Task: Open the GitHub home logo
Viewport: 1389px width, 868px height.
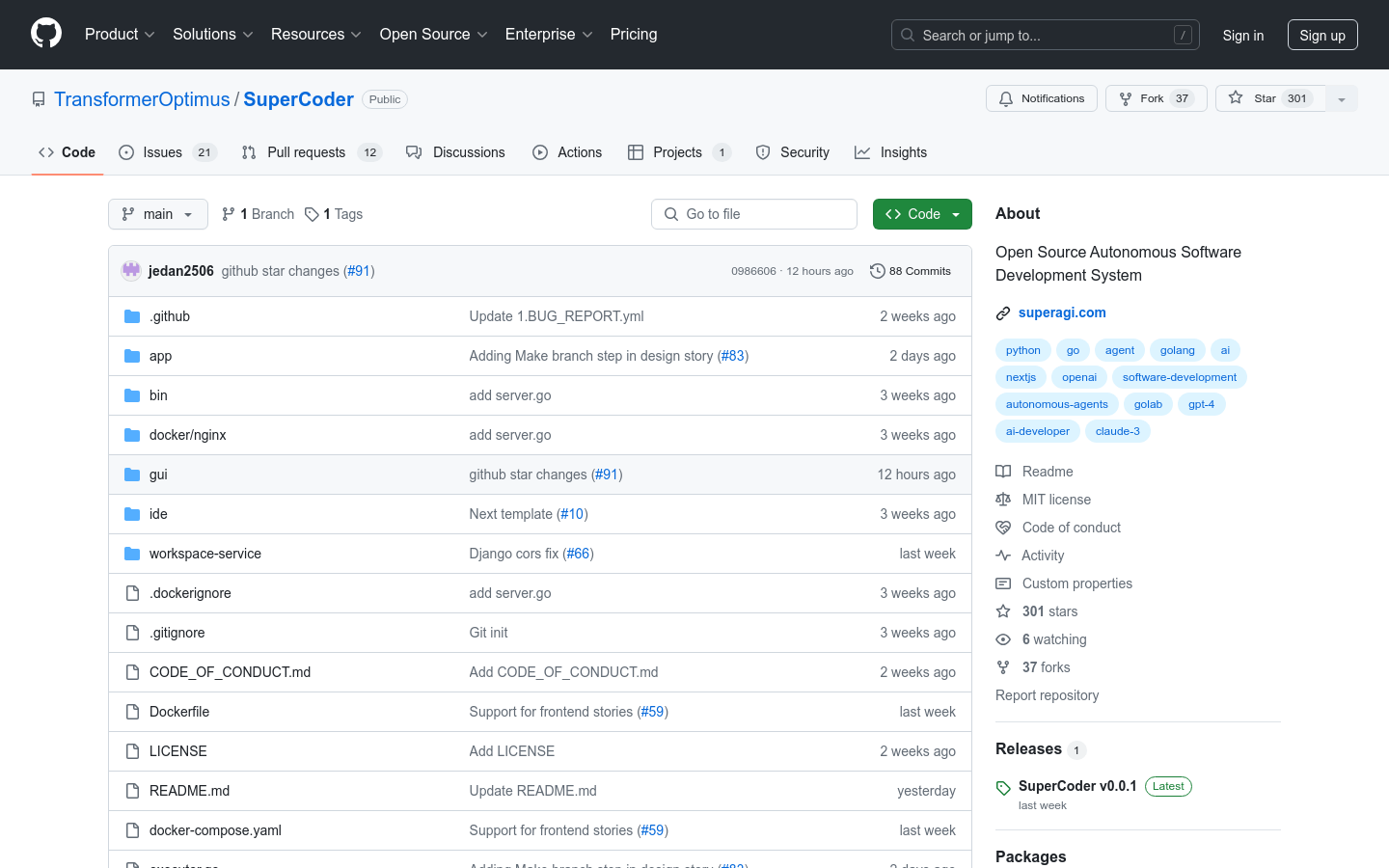Action: (46, 34)
